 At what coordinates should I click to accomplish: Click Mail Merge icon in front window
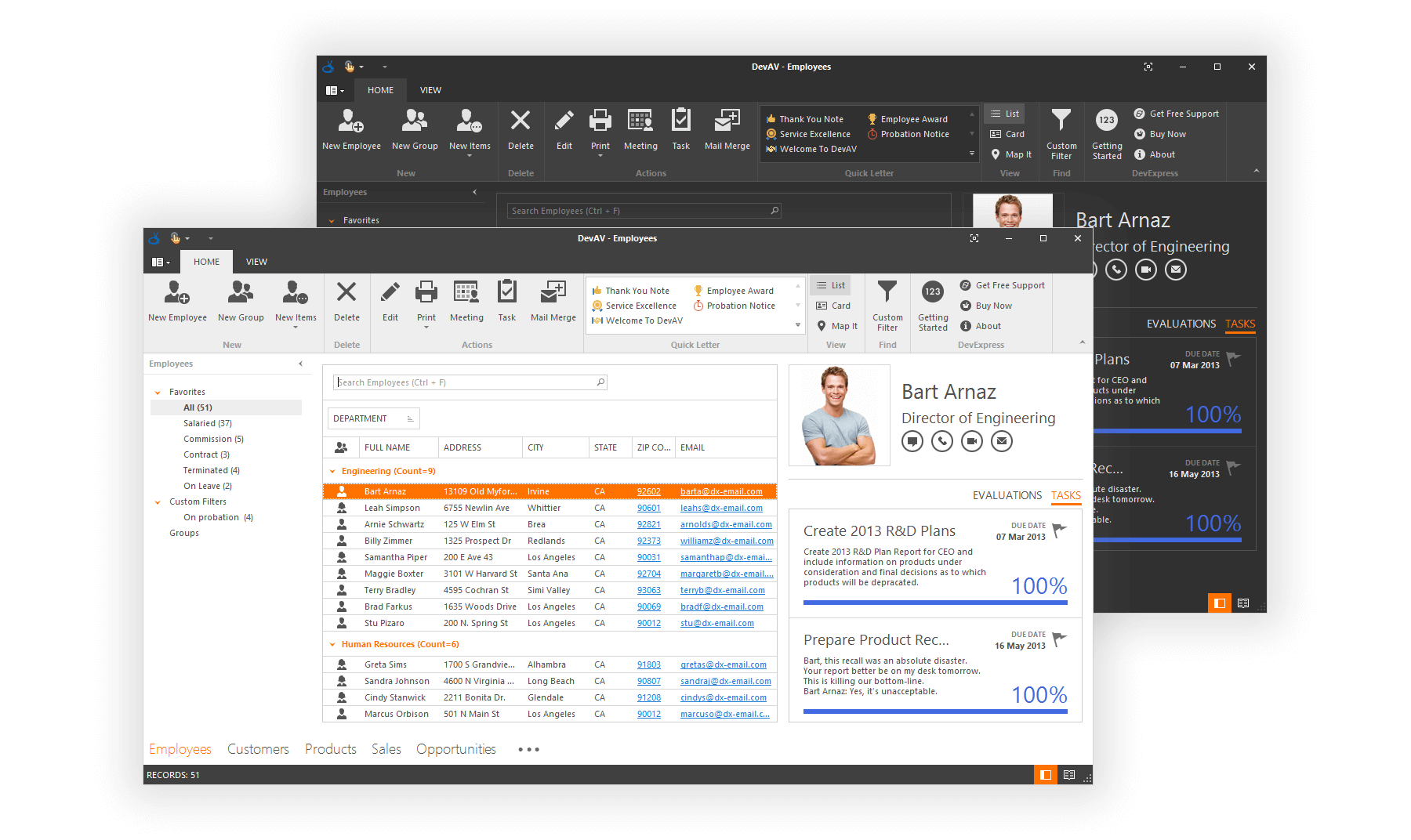(x=553, y=292)
